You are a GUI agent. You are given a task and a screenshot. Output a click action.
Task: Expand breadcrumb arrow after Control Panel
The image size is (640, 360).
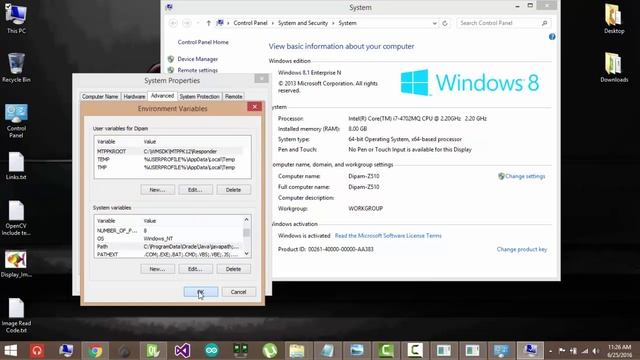point(273,23)
